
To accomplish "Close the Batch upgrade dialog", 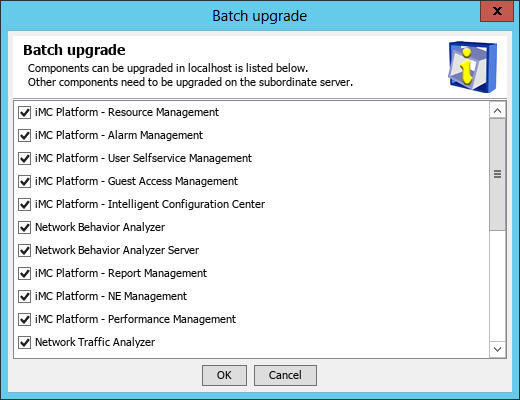I will pos(497,11).
